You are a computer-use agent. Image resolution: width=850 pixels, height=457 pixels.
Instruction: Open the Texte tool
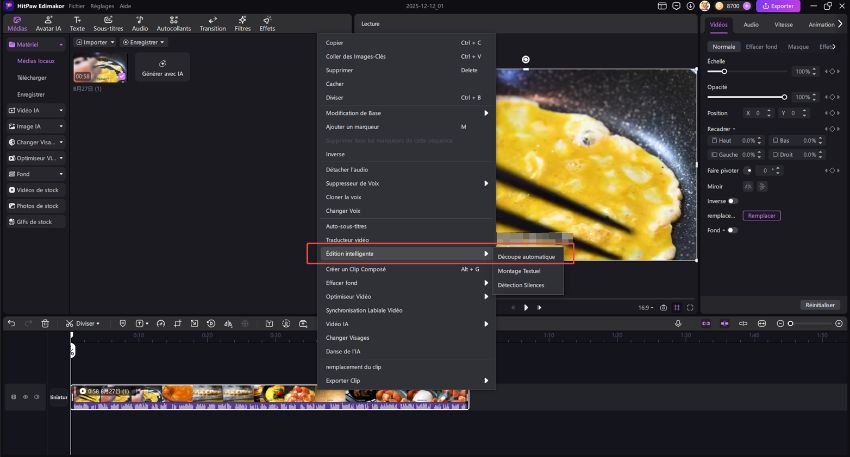pos(77,24)
